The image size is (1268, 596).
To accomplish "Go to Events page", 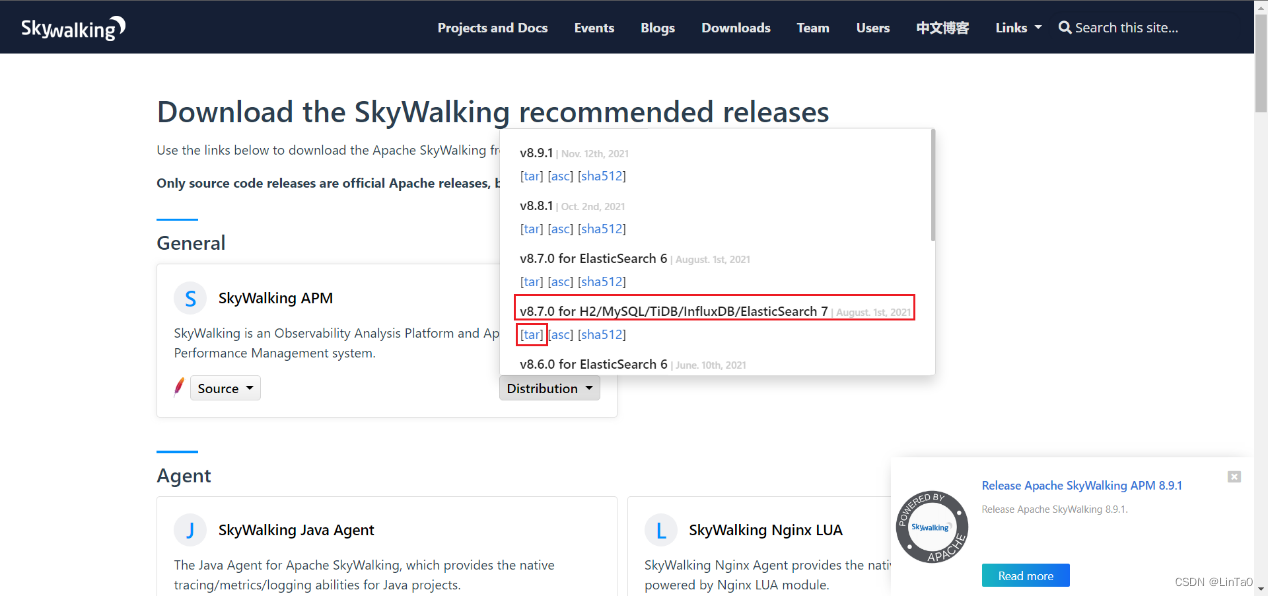I will point(594,28).
